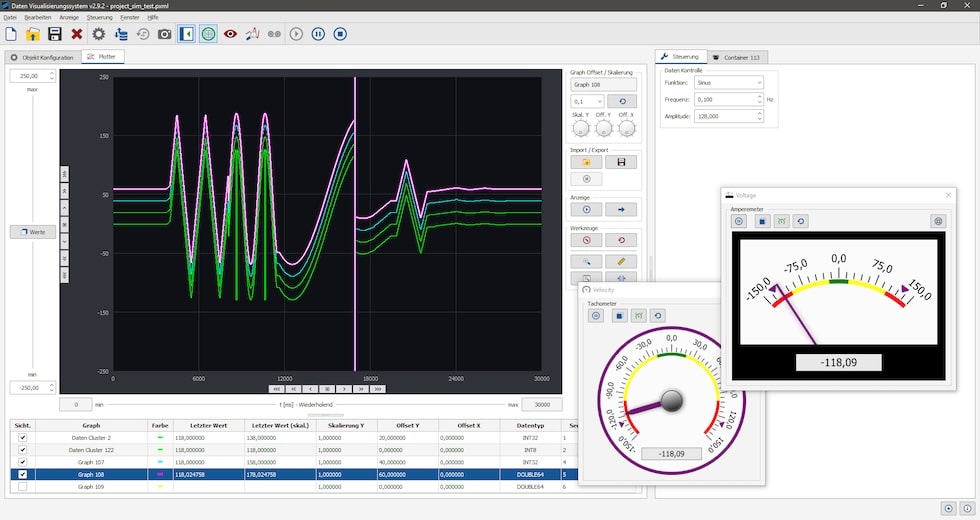Click the Amplitude spinner arrows
This screenshot has width=980, height=520.
click(760, 116)
